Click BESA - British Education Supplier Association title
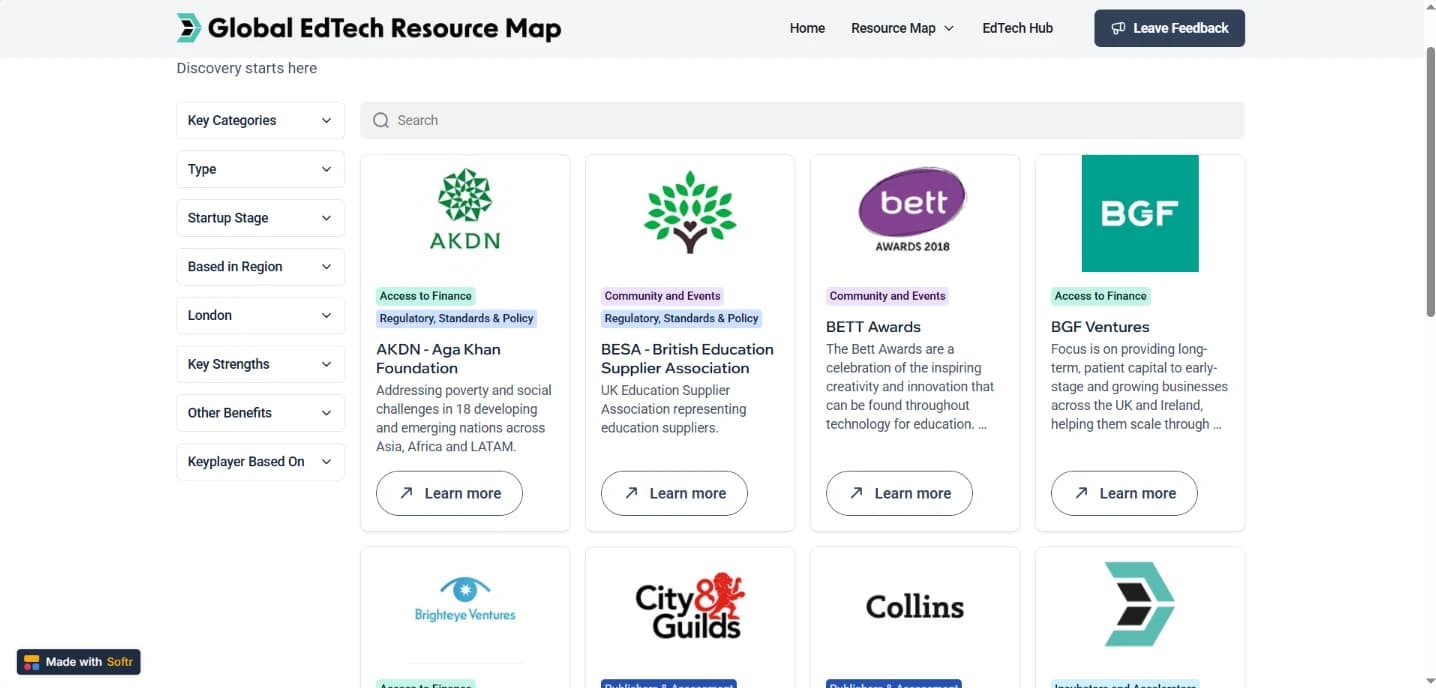Screen dimensions: 1436x688 coord(687,358)
